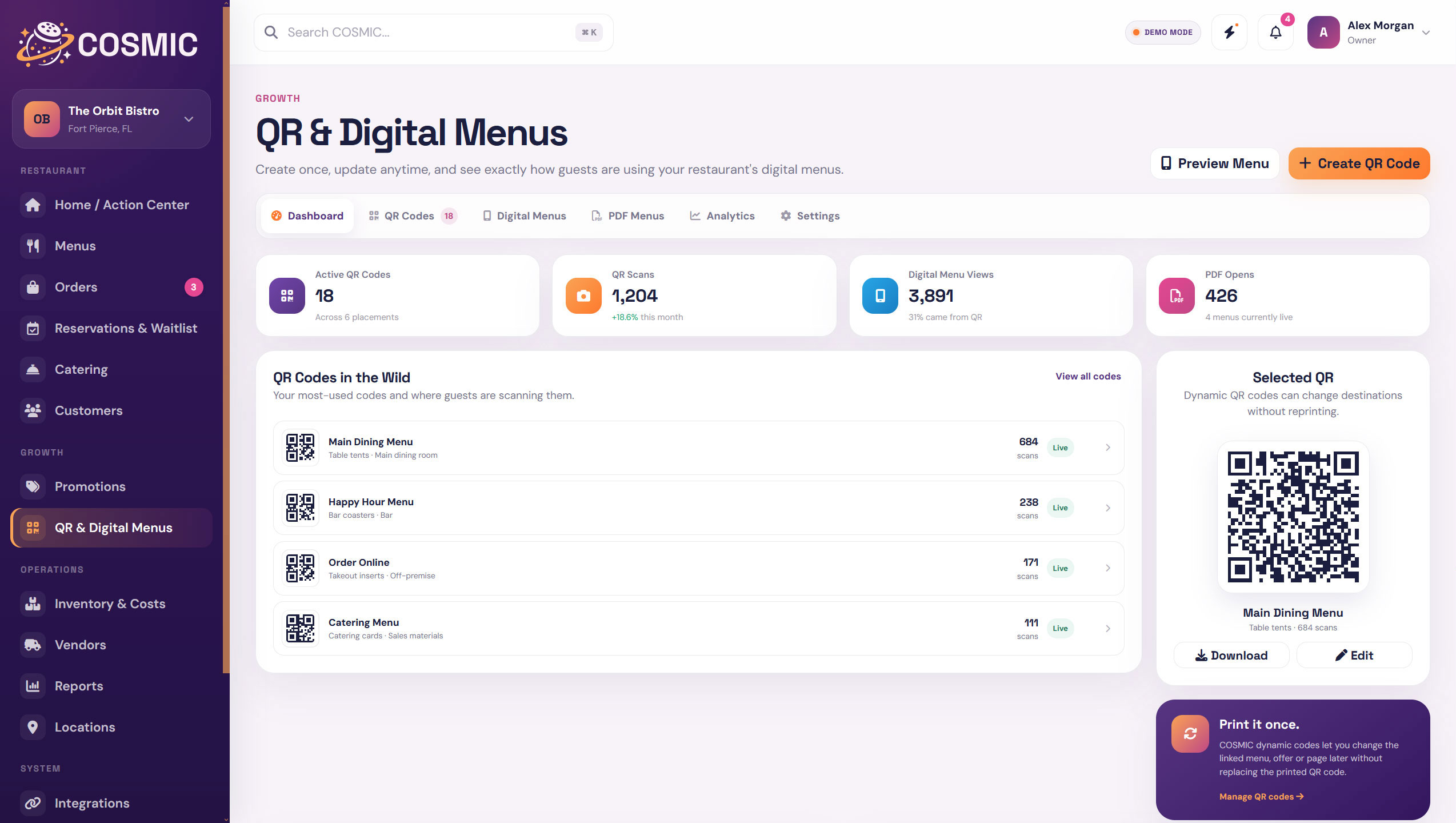Screen dimensions: 1456x823
Task: Click the Catering Menu QR thumbnail
Action: (x=301, y=628)
